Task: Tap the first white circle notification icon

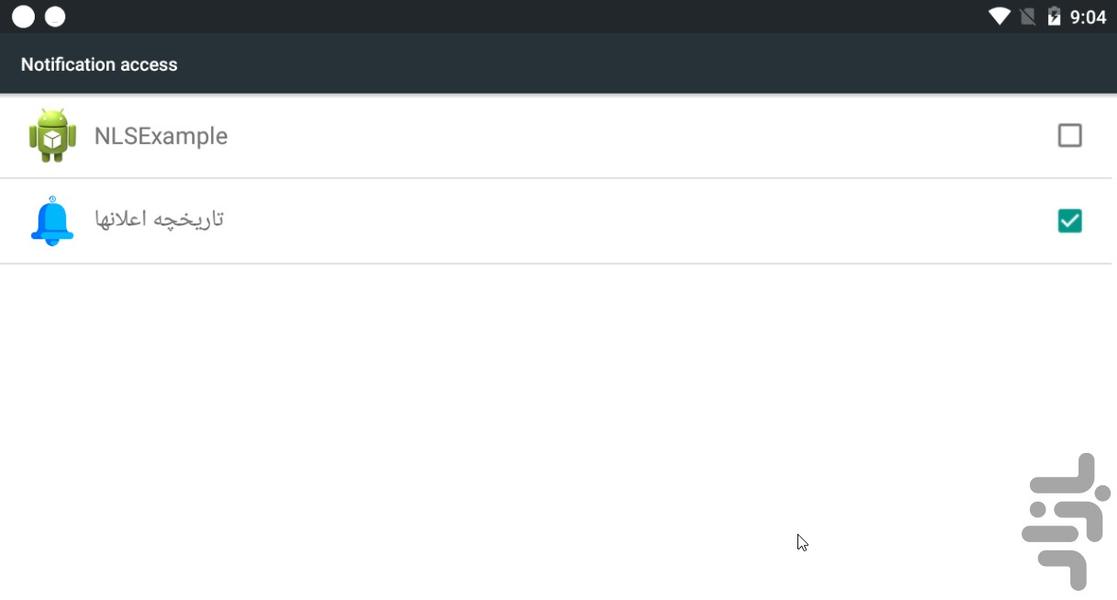Action: (x=23, y=16)
